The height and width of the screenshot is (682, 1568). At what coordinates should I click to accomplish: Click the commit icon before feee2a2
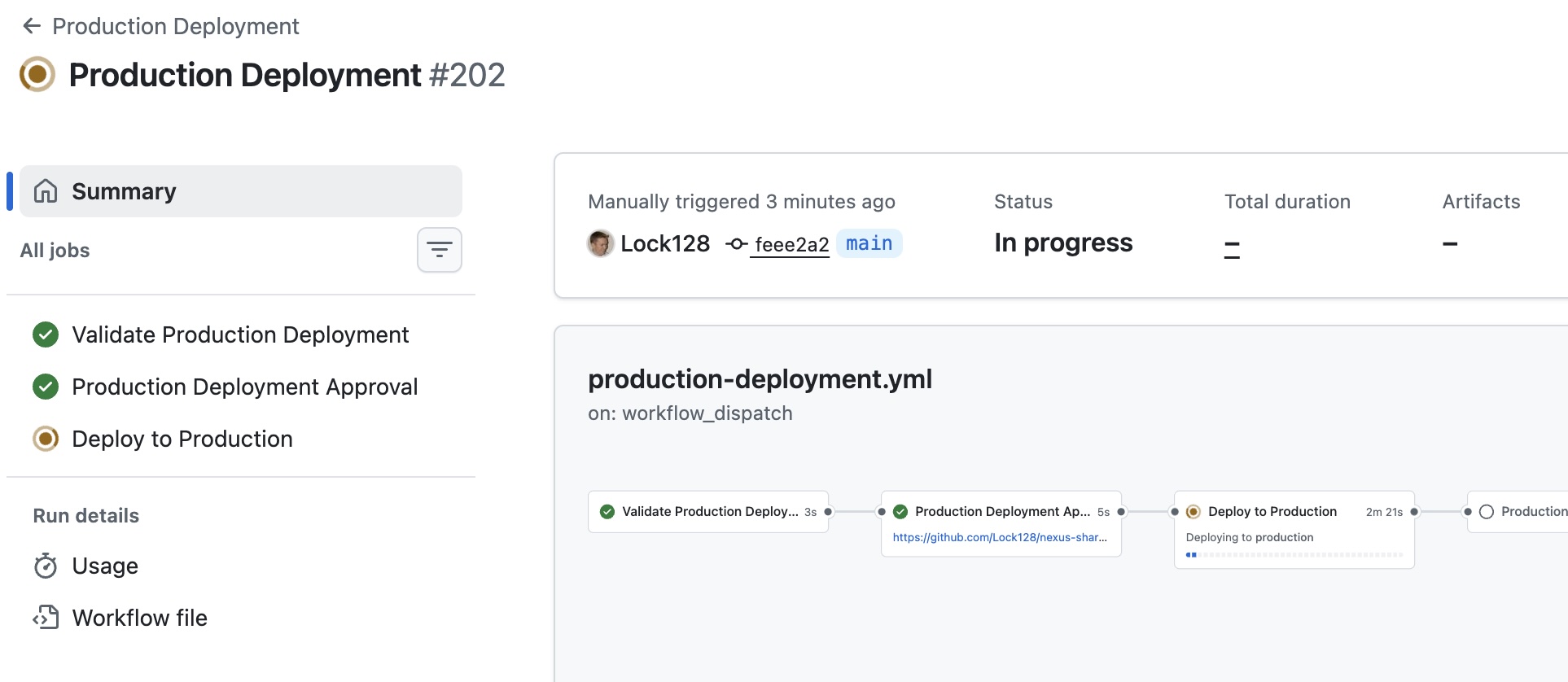(x=736, y=243)
